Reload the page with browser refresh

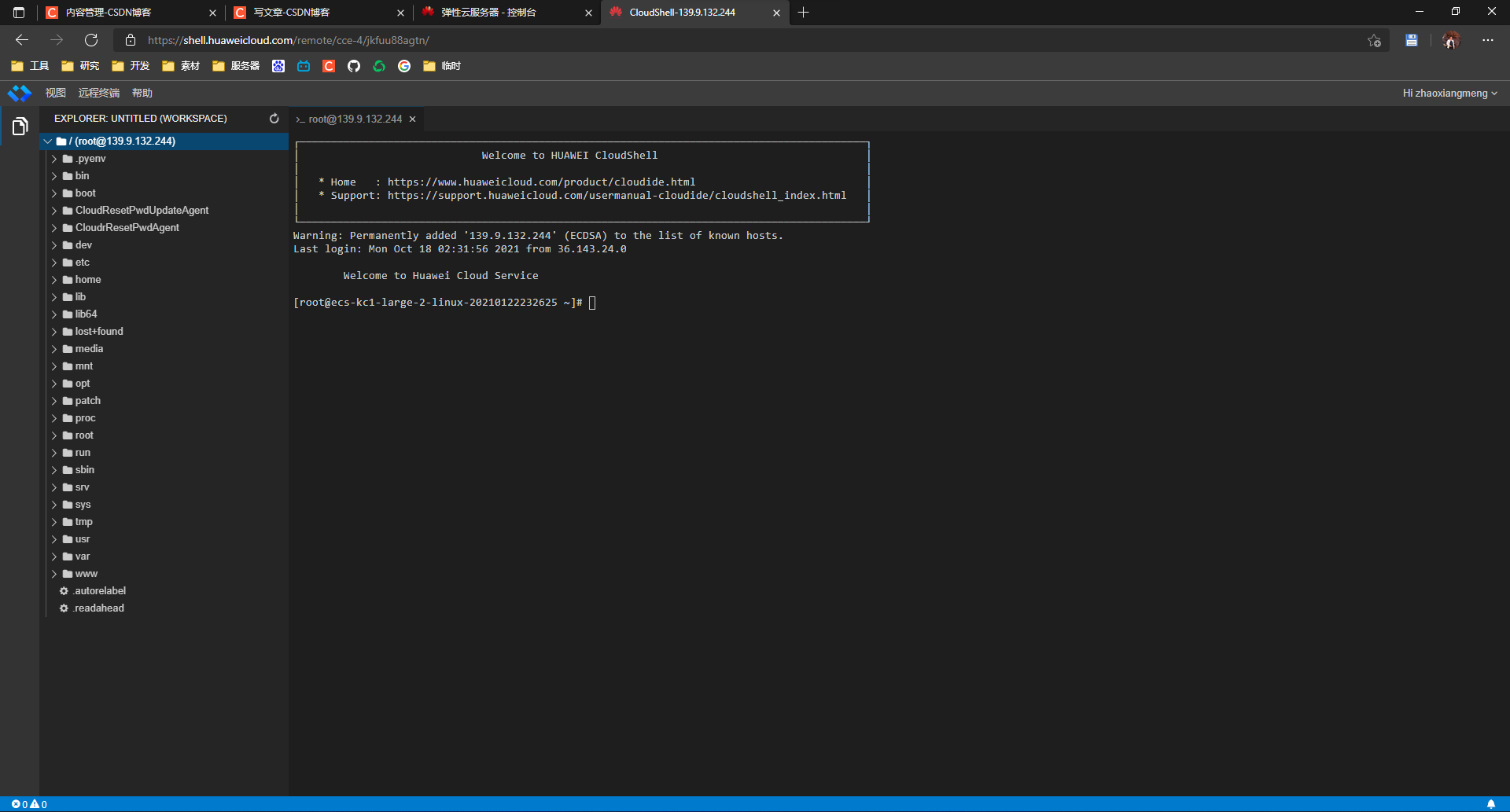91,40
